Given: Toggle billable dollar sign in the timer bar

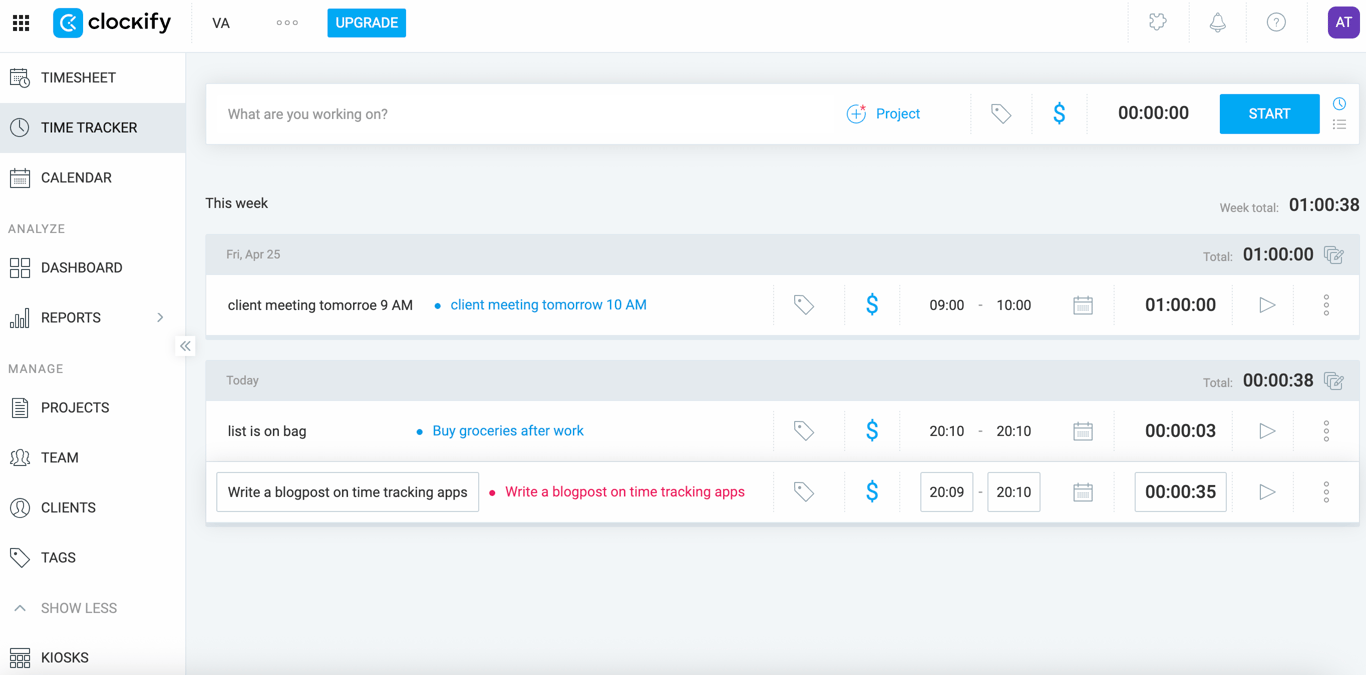Looking at the screenshot, I should (x=1059, y=114).
